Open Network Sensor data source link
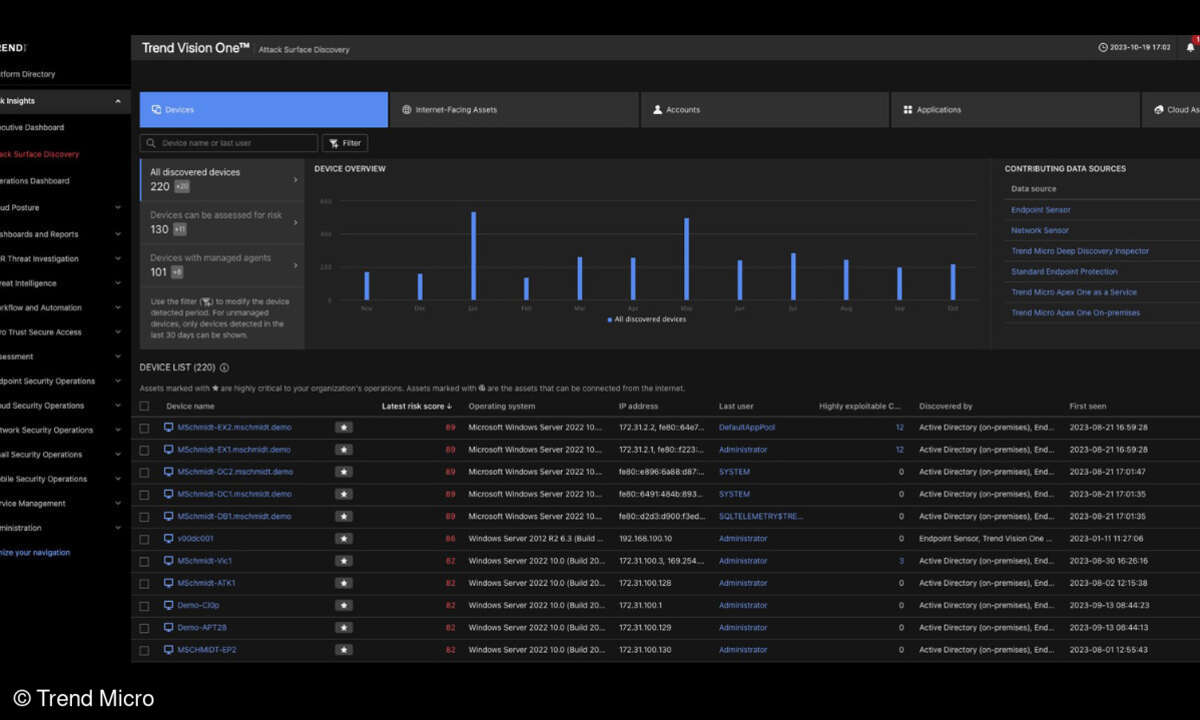1200x720 pixels. [x=1040, y=230]
